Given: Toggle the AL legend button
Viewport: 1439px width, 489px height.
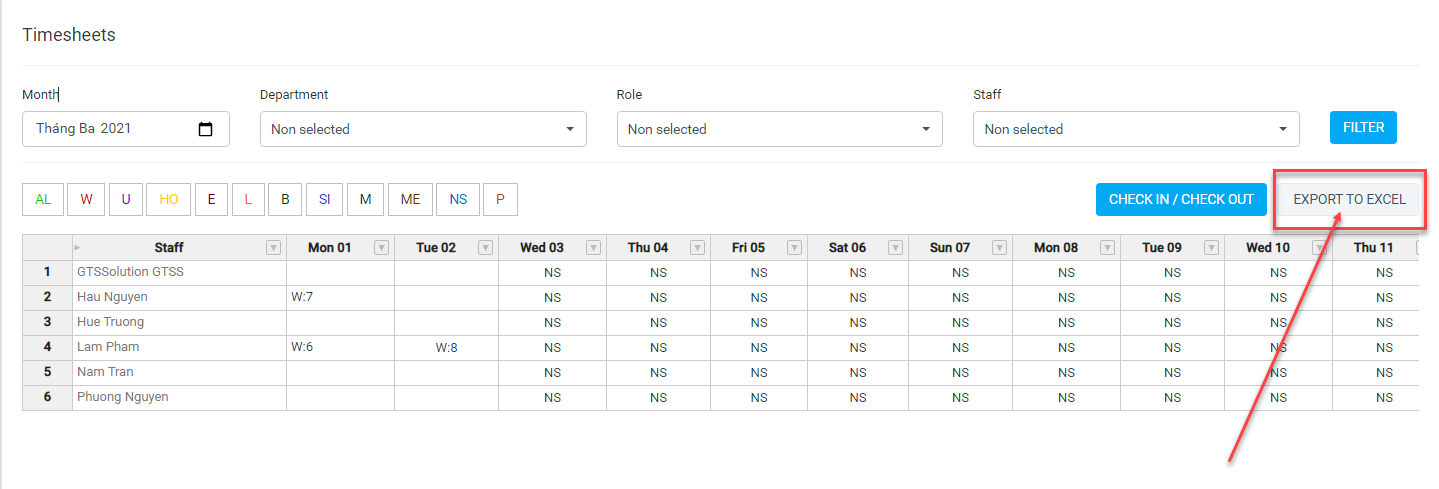Looking at the screenshot, I should coord(43,199).
